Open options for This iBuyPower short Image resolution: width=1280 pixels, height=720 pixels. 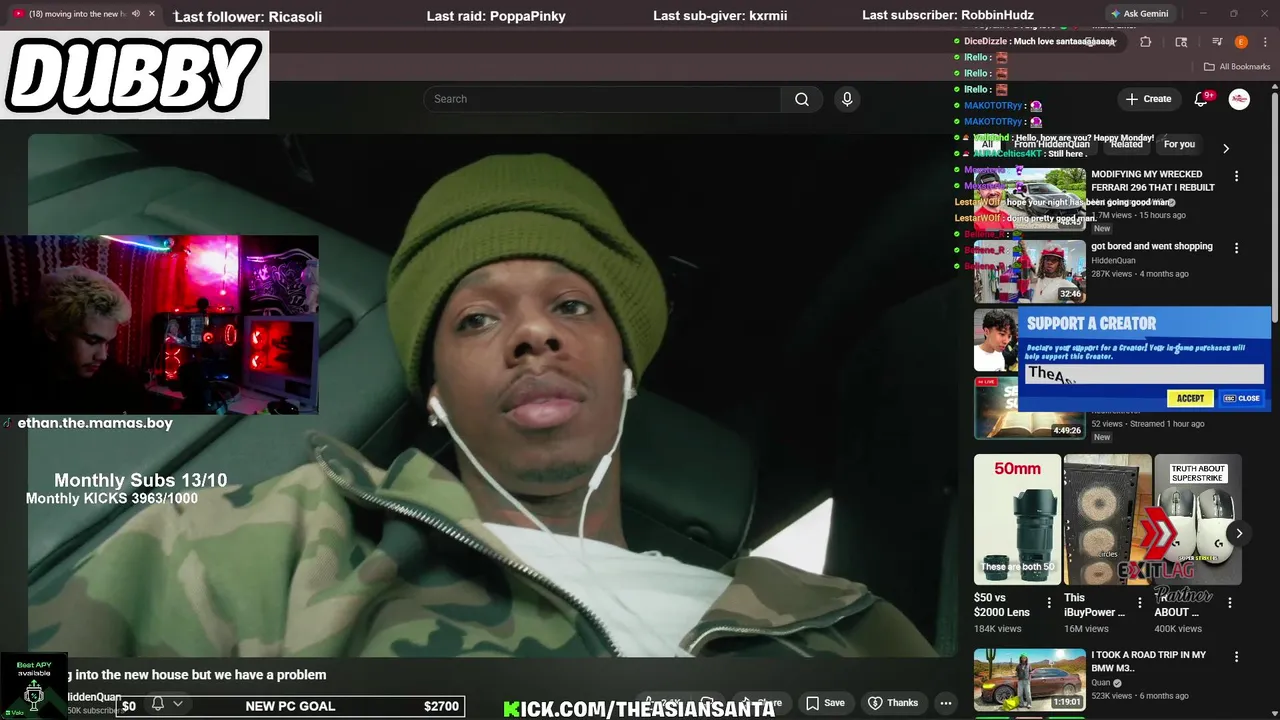[1139, 603]
